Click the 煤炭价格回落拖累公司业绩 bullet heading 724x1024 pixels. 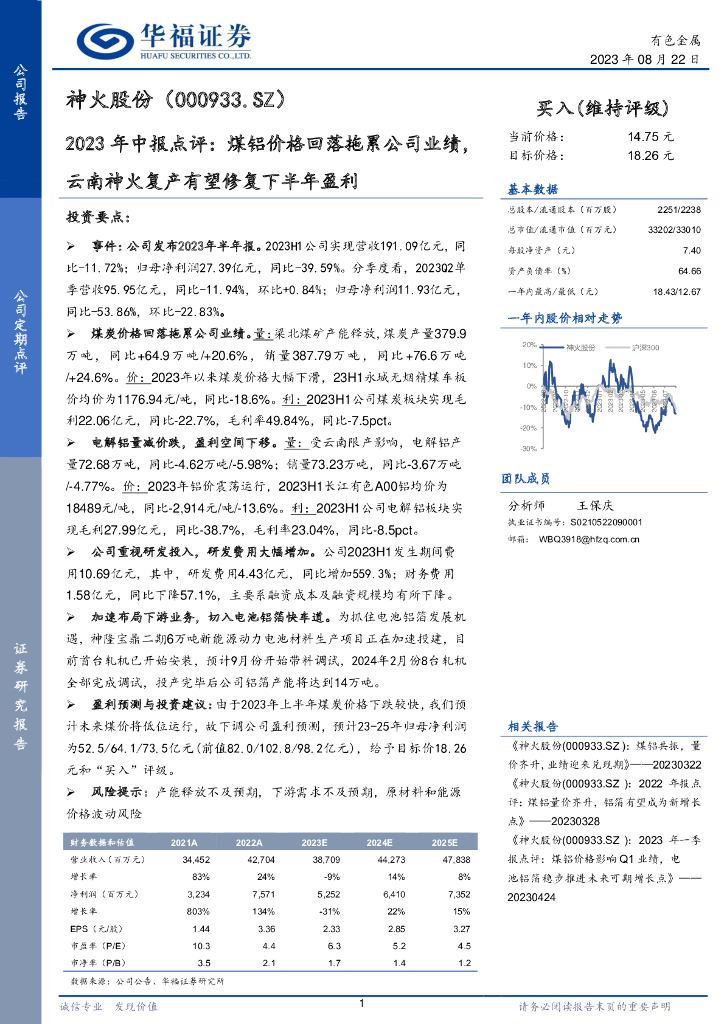[x=171, y=334]
